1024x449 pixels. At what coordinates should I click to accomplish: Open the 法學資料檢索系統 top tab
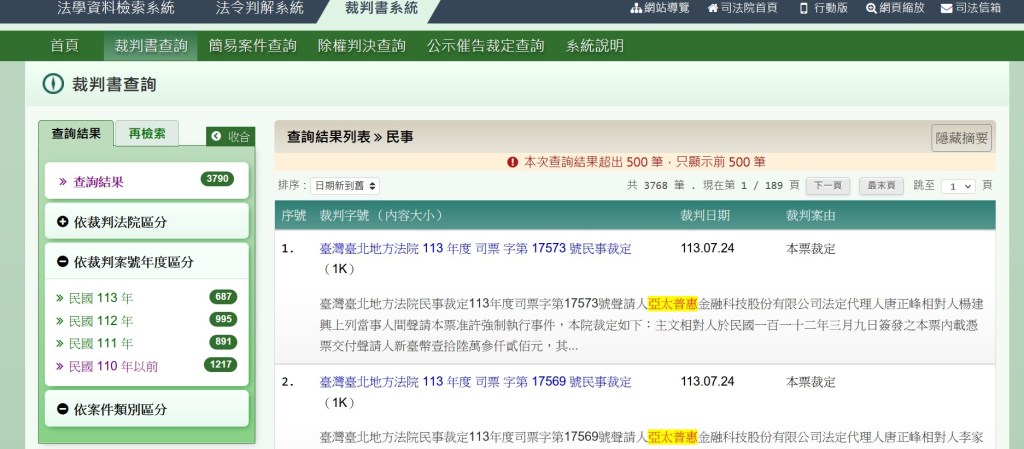[x=115, y=9]
